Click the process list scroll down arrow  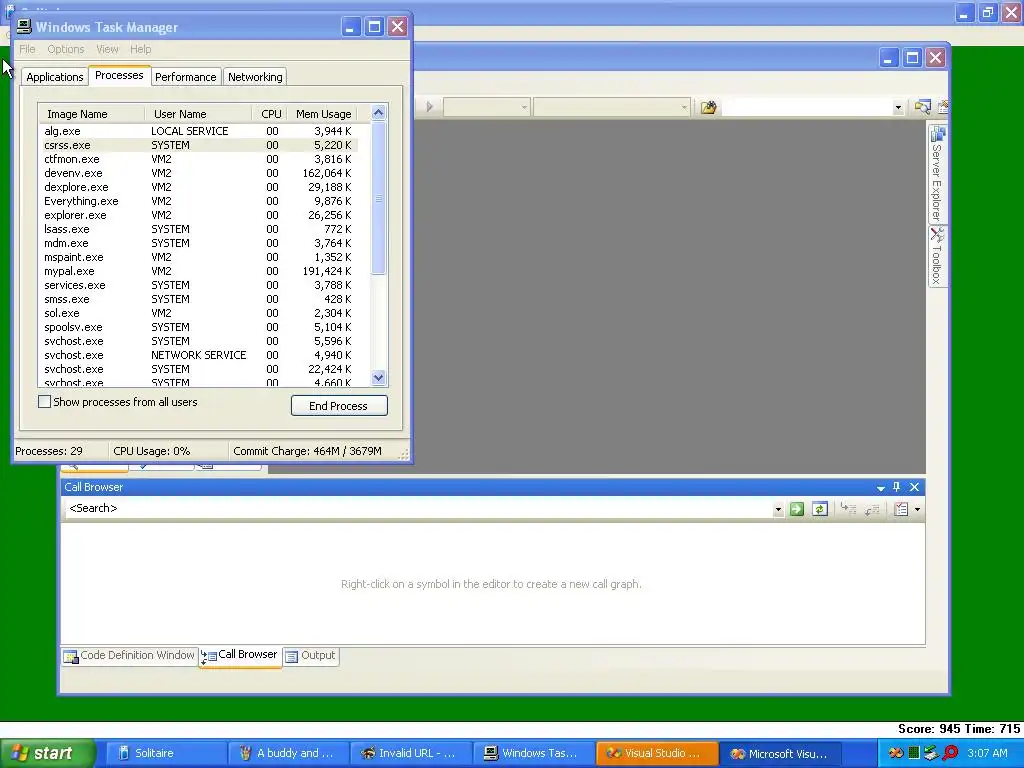coord(379,377)
